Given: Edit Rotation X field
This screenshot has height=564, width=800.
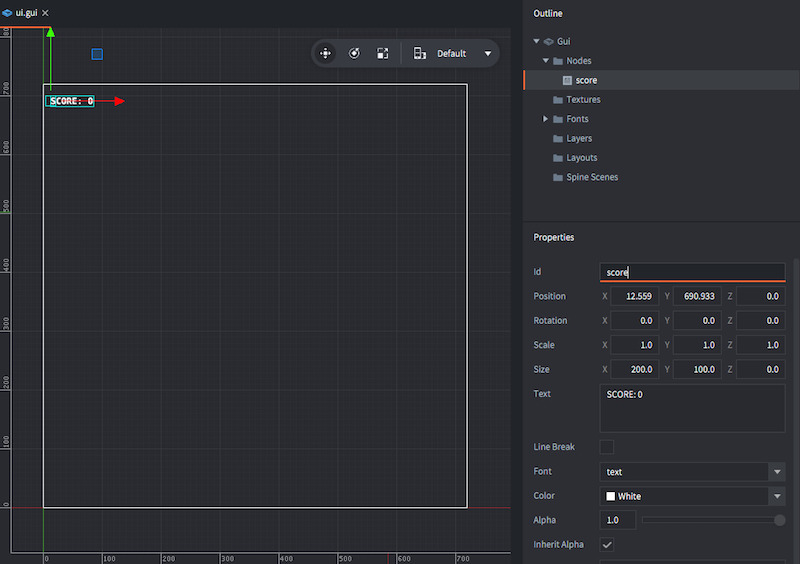Looking at the screenshot, I should point(634,321).
